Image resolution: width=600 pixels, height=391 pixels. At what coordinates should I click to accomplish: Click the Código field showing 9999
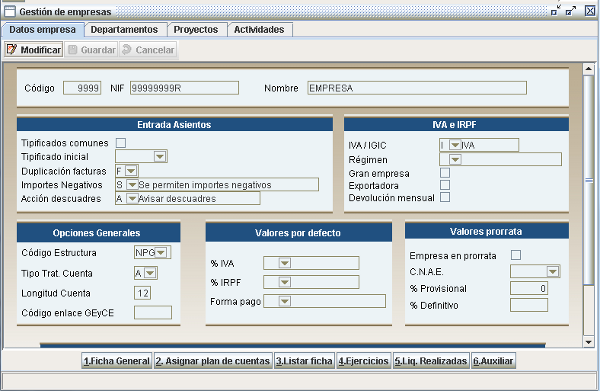(82, 88)
